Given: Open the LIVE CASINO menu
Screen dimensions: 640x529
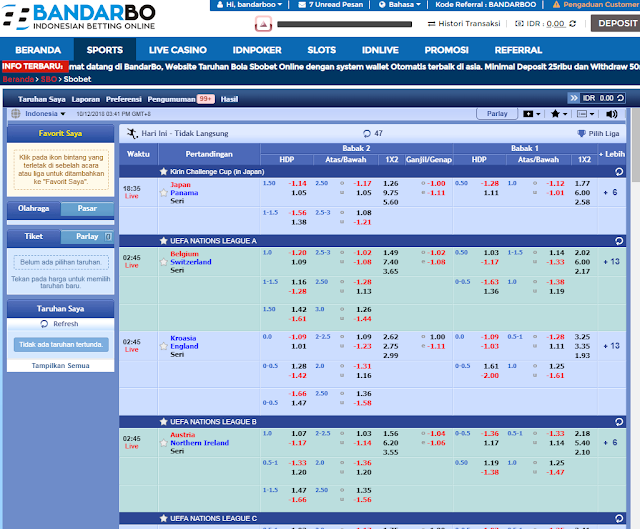Looking at the screenshot, I should pyautogui.click(x=178, y=50).
